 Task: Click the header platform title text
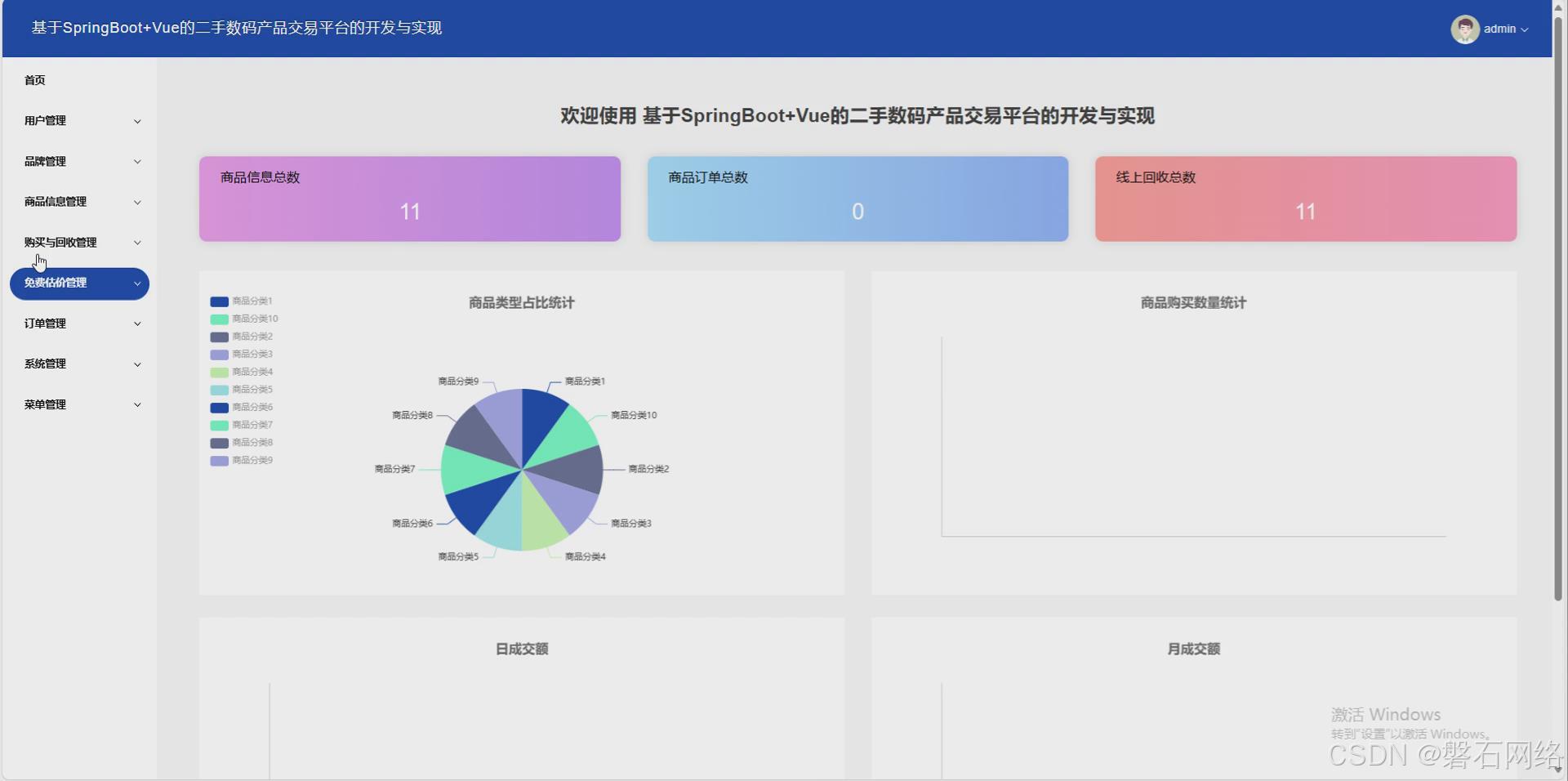click(237, 28)
